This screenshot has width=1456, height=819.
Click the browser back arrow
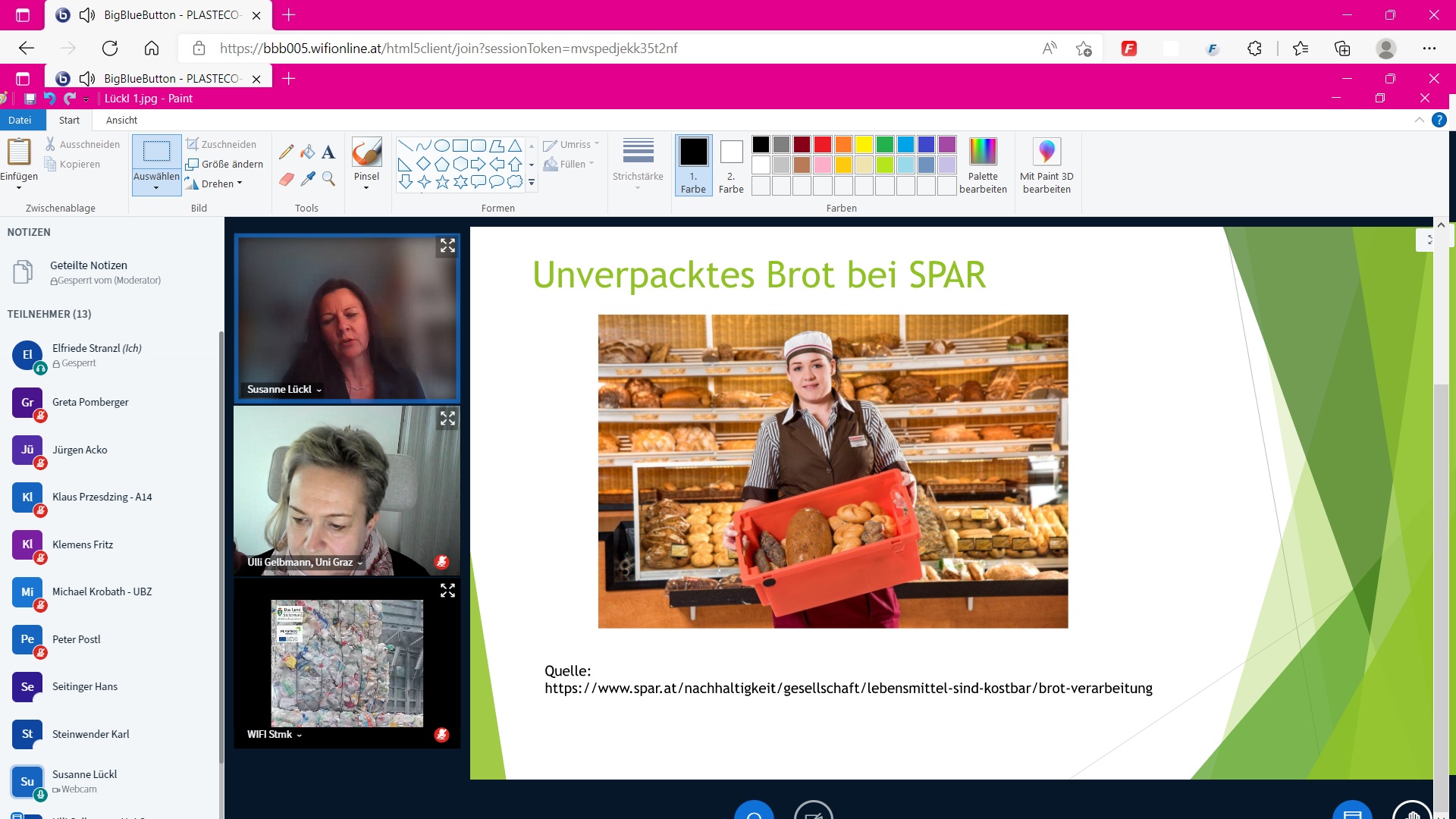click(x=27, y=49)
